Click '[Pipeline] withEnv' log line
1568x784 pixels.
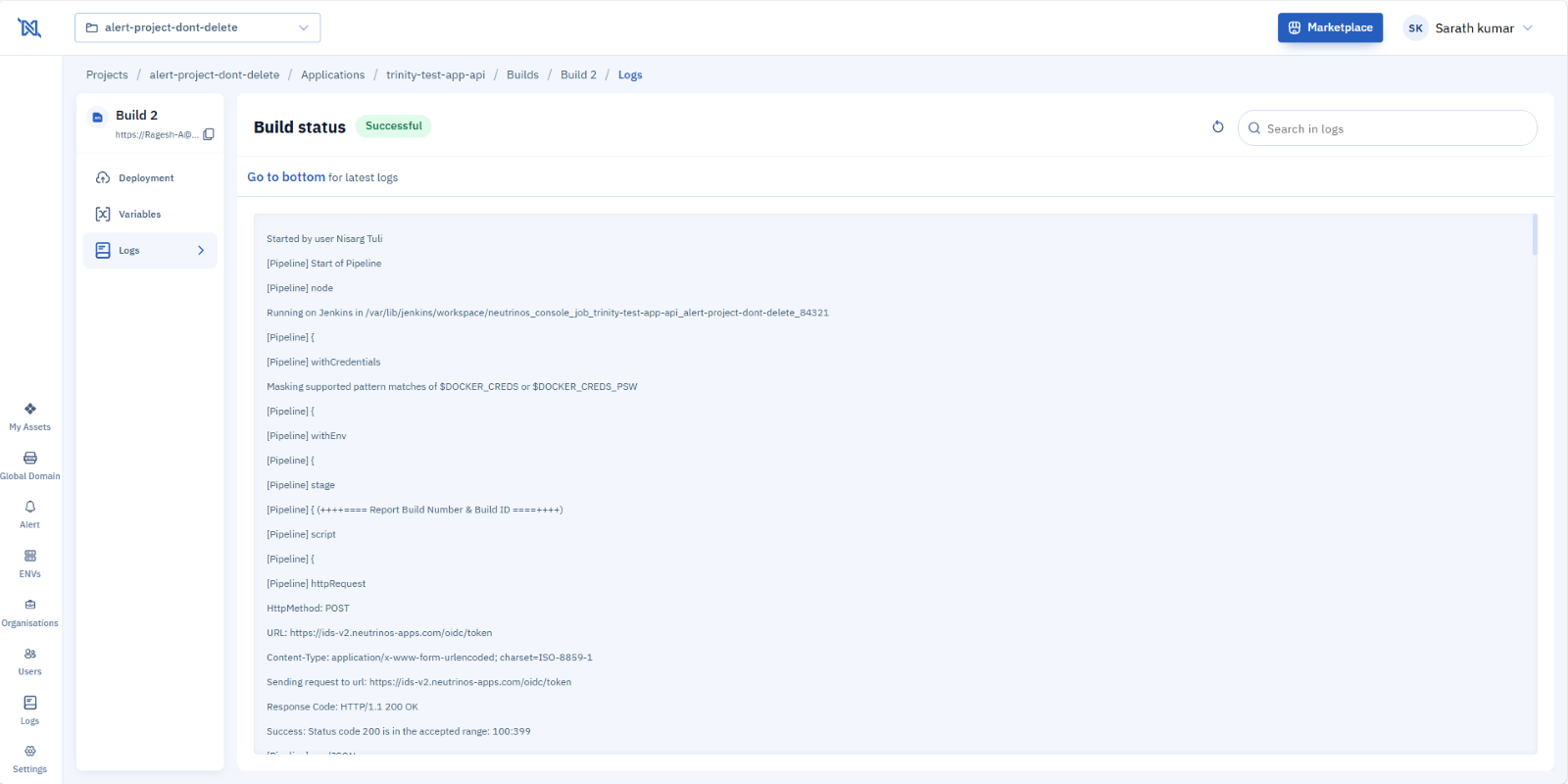click(x=307, y=436)
